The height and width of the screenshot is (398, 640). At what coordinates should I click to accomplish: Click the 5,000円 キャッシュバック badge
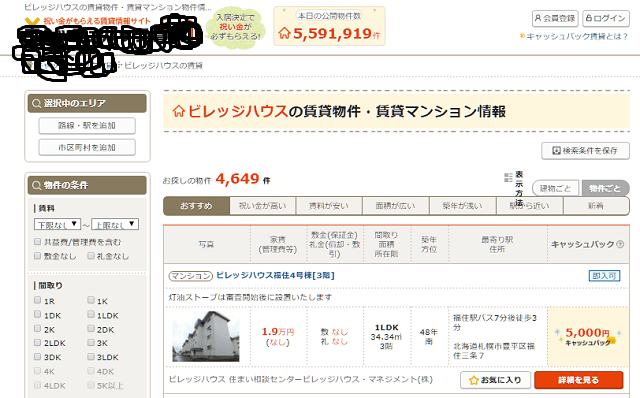(x=588, y=336)
